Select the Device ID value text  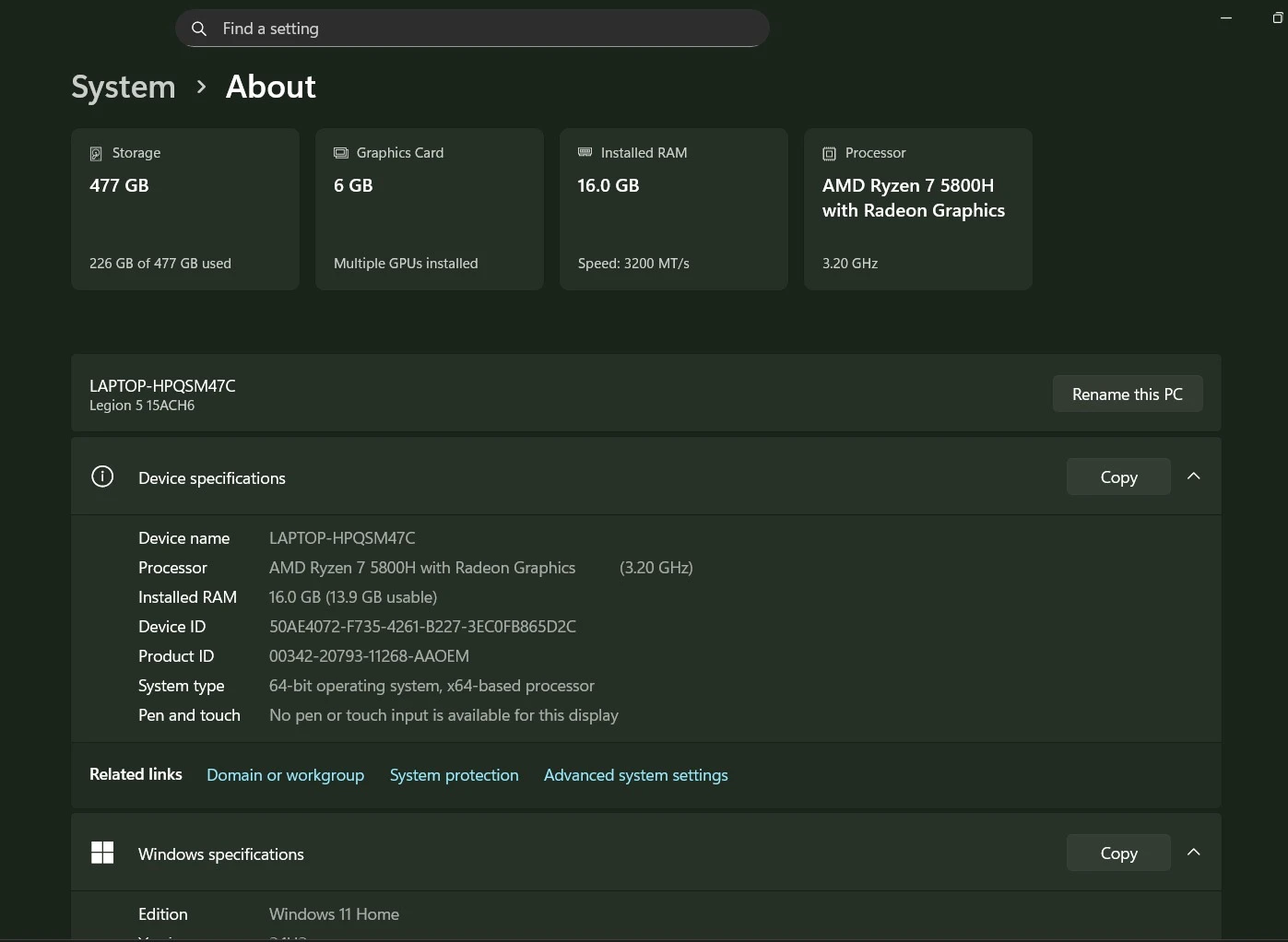tap(422, 627)
